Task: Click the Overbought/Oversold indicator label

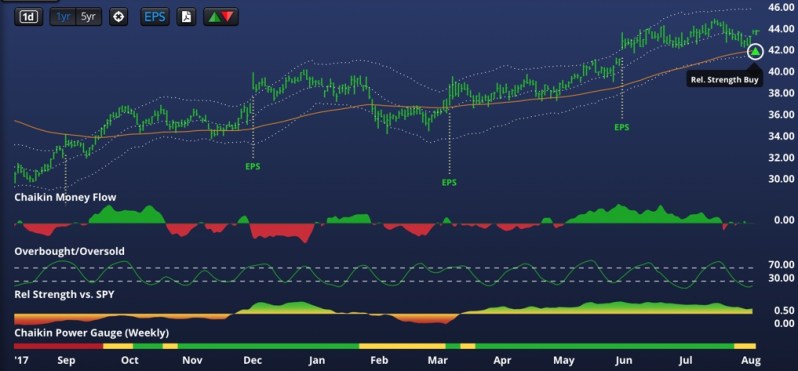Action: [69, 251]
